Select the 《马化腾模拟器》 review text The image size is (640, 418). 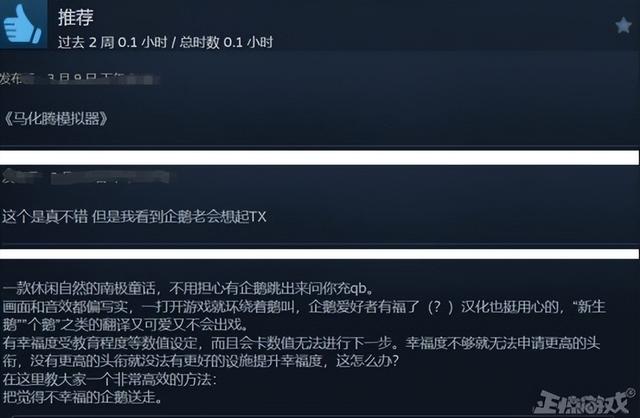point(56,119)
